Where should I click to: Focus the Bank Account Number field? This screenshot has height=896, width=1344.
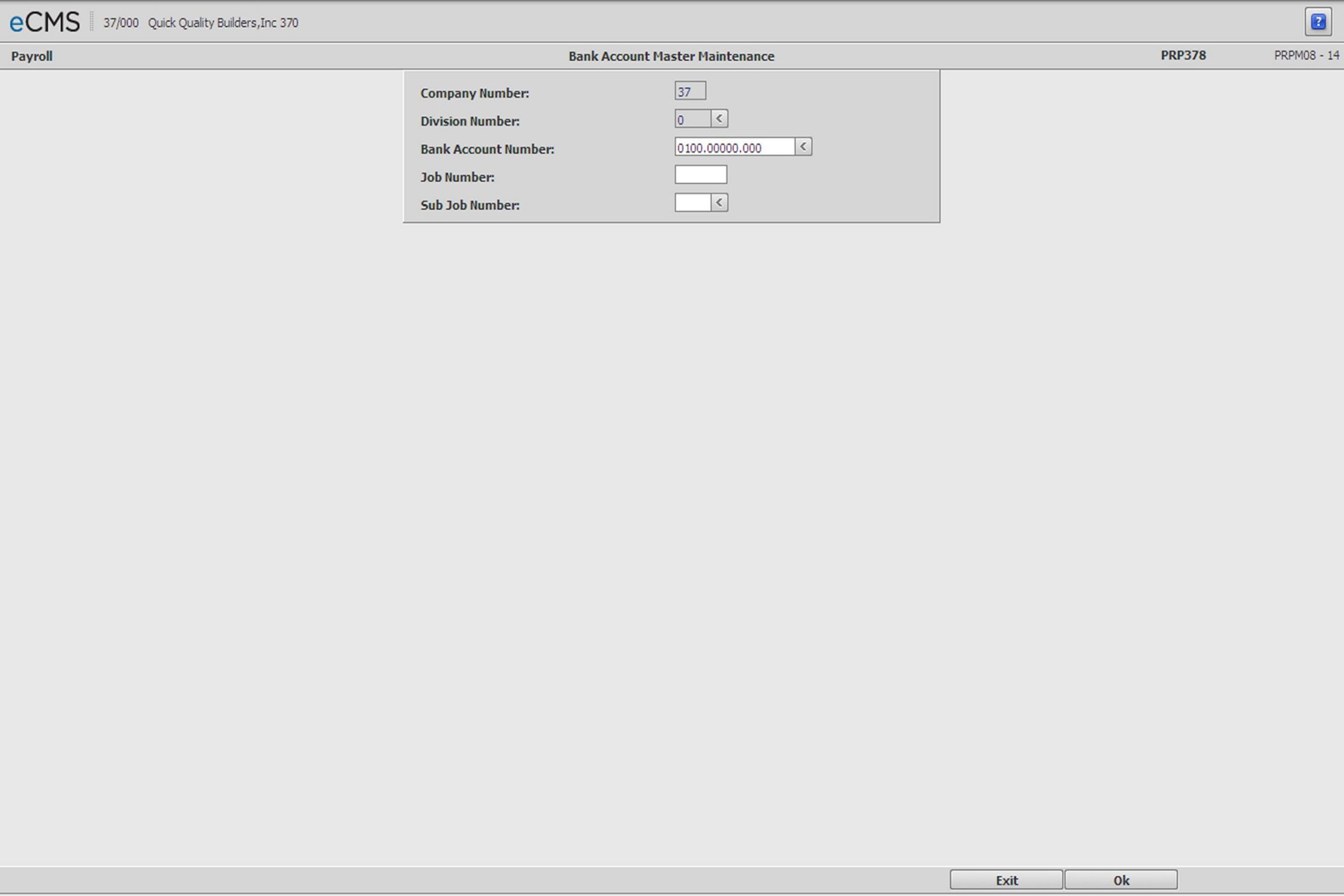pos(735,147)
